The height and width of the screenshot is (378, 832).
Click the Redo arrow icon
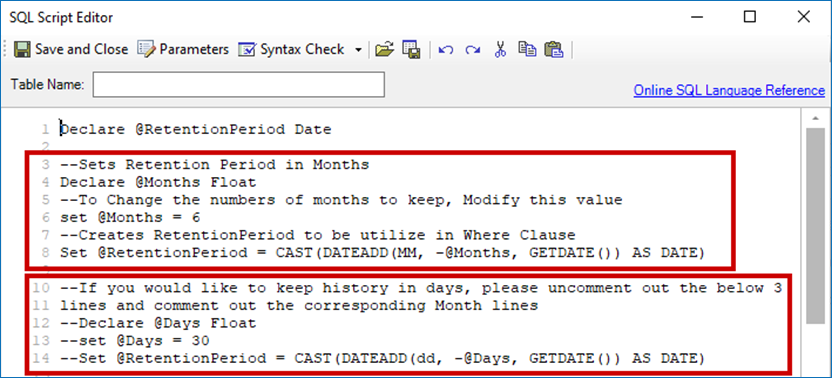tap(473, 50)
